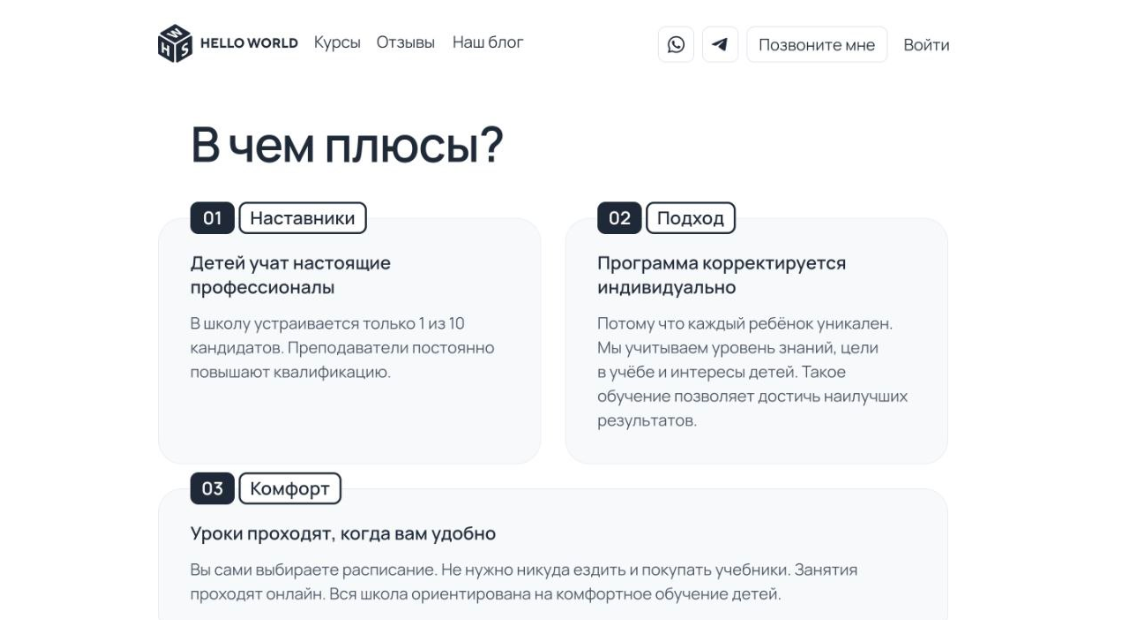The image size is (1129, 620).
Task: Click the Комфорт tag label
Action: pyautogui.click(x=289, y=489)
